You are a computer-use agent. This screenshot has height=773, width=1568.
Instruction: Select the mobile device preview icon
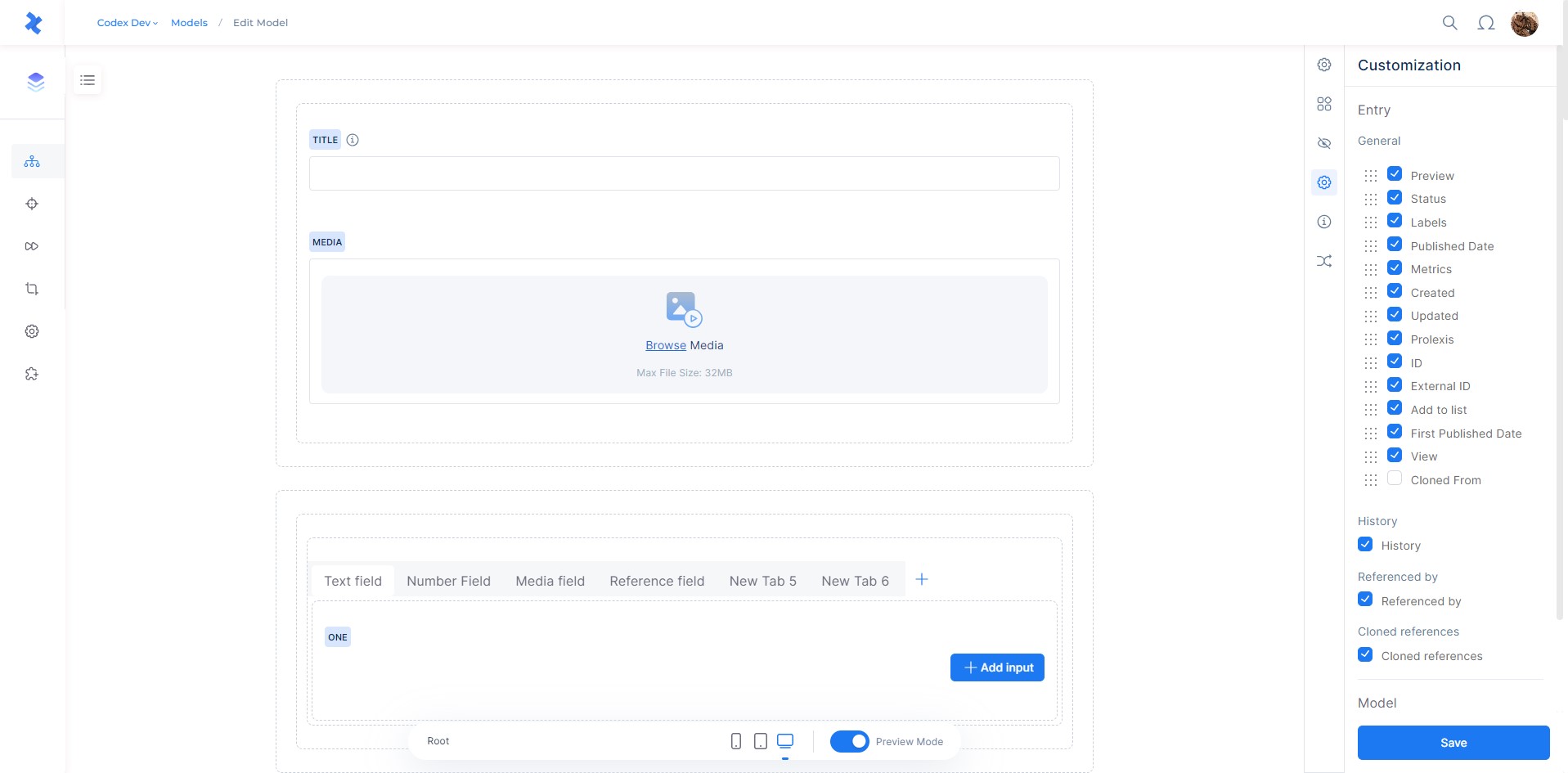tap(736, 741)
